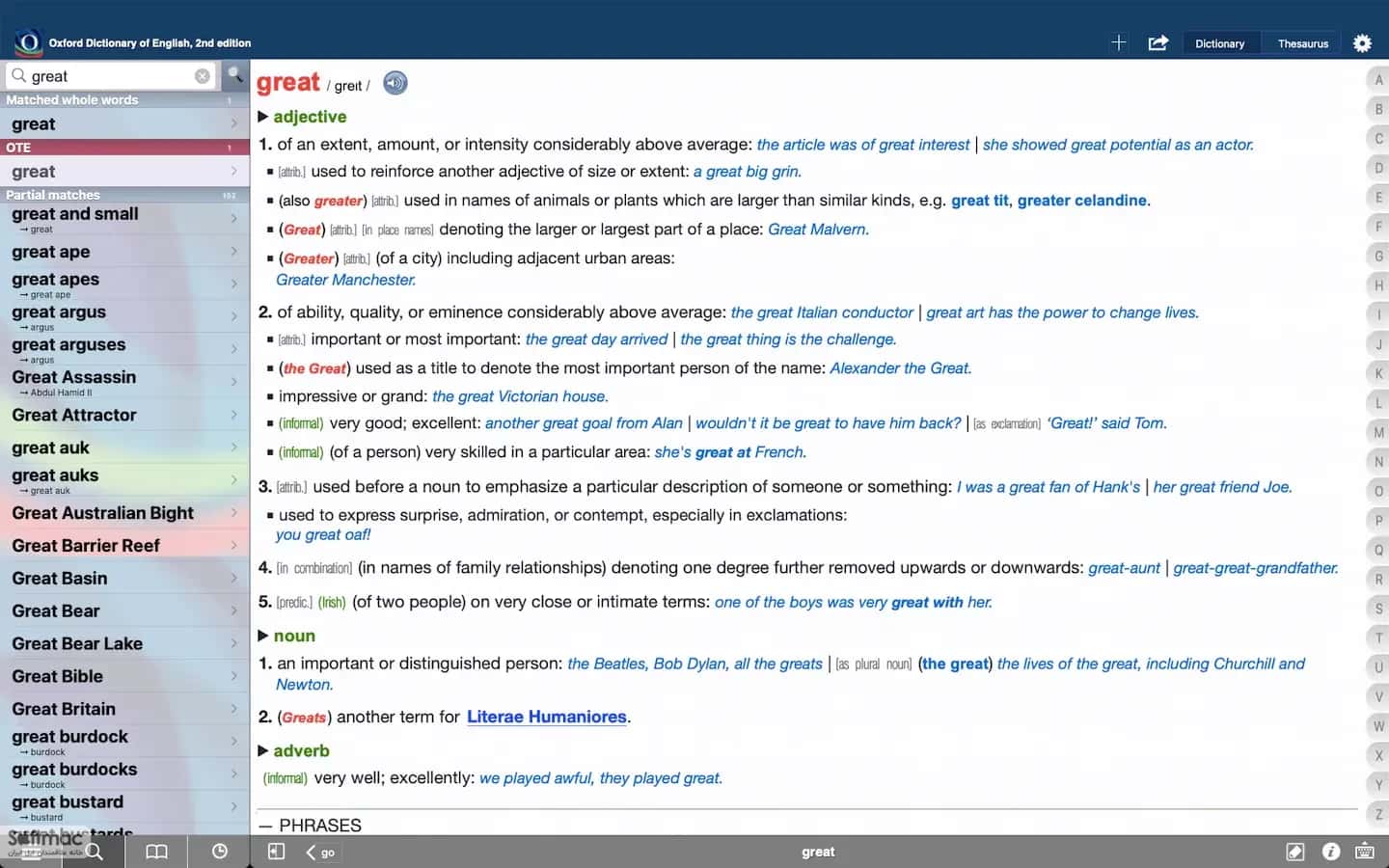Open the great auks entry
1389x868 pixels.
tap(124, 480)
